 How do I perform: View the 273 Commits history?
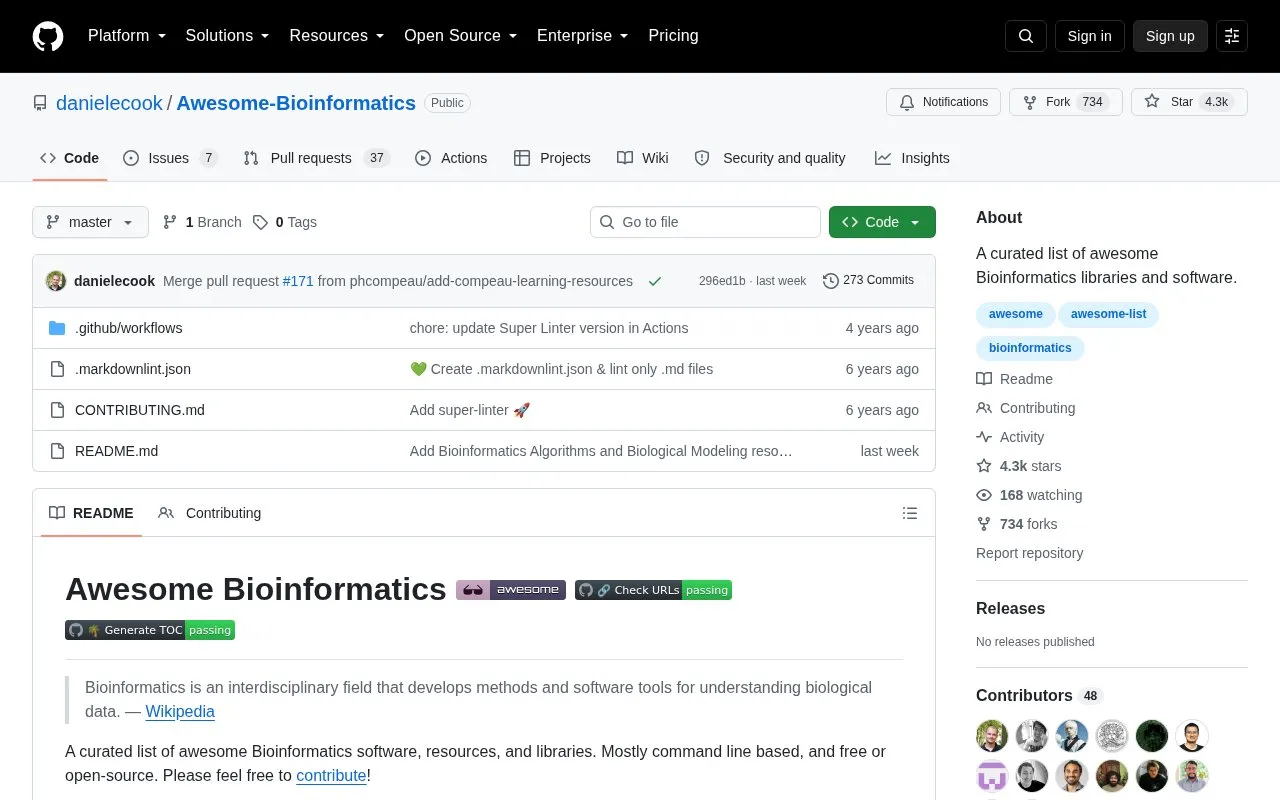(868, 281)
